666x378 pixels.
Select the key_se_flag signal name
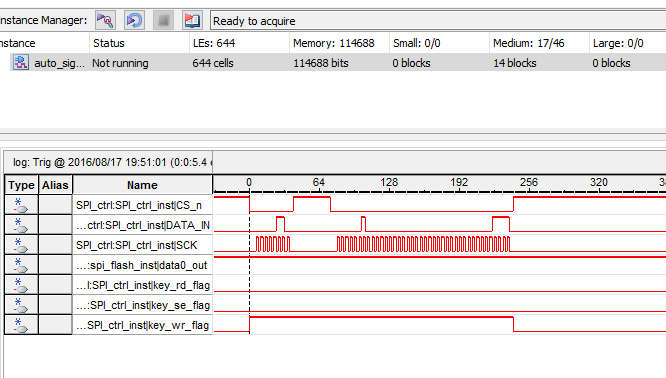(142, 305)
